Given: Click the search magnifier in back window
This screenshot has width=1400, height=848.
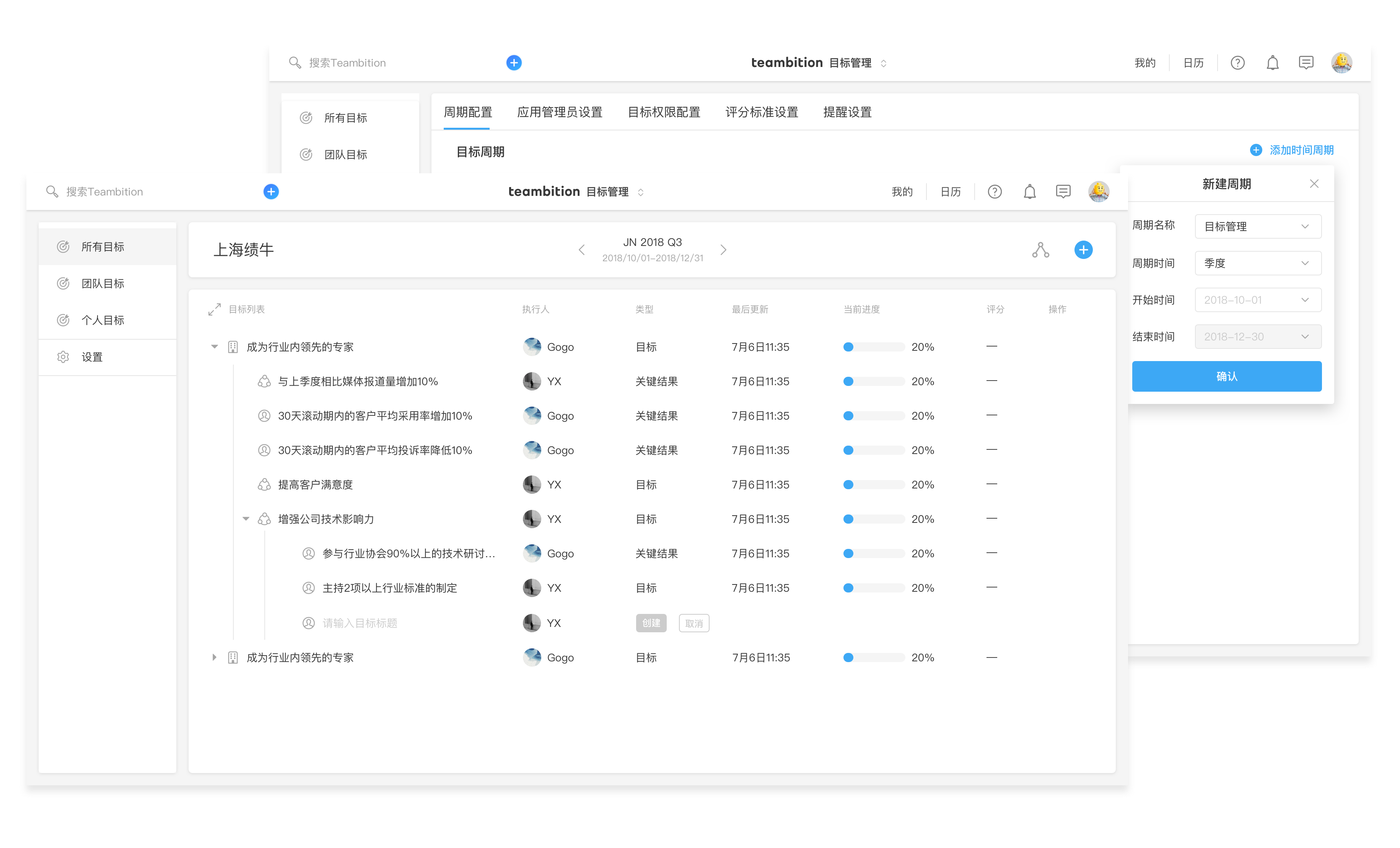Looking at the screenshot, I should 294,62.
